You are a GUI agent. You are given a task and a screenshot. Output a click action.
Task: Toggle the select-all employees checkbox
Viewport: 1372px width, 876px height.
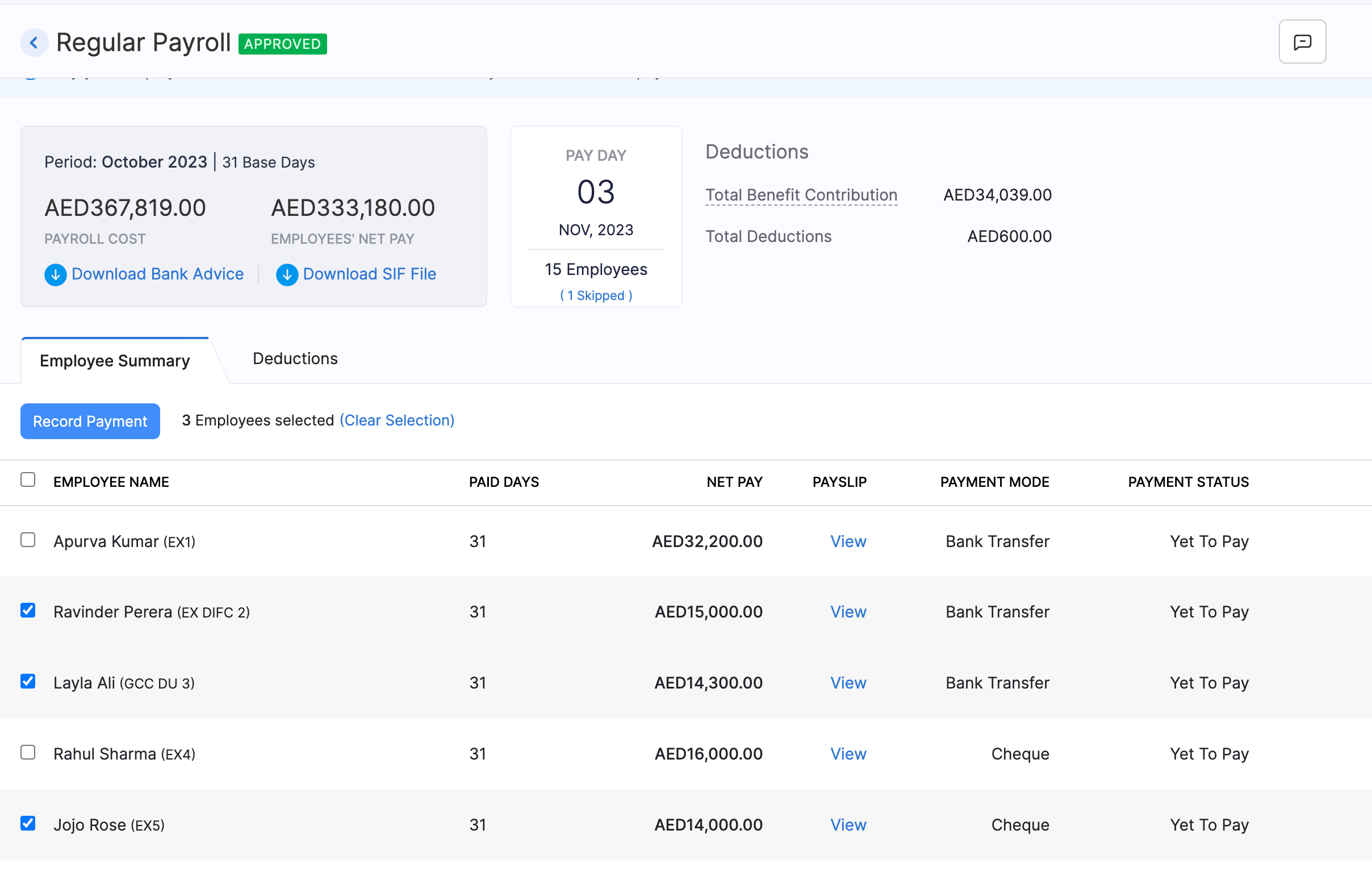pos(28,479)
